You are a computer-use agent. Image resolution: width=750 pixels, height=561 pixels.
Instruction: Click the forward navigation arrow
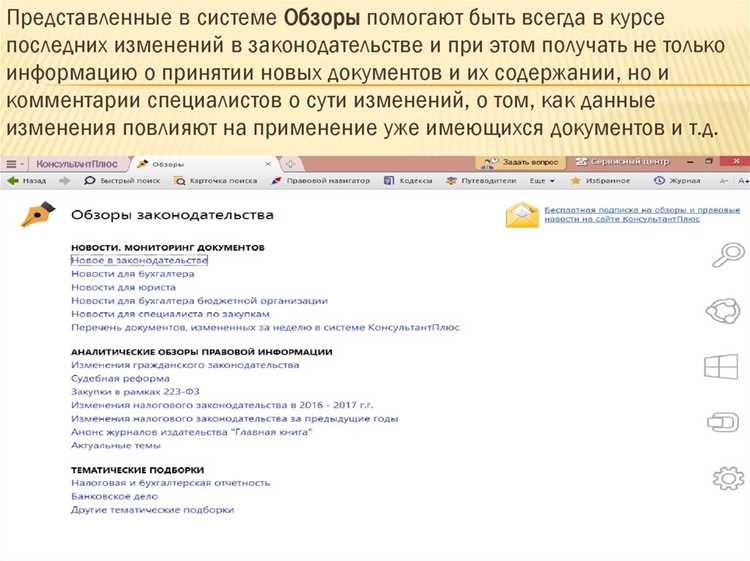[x=65, y=181]
